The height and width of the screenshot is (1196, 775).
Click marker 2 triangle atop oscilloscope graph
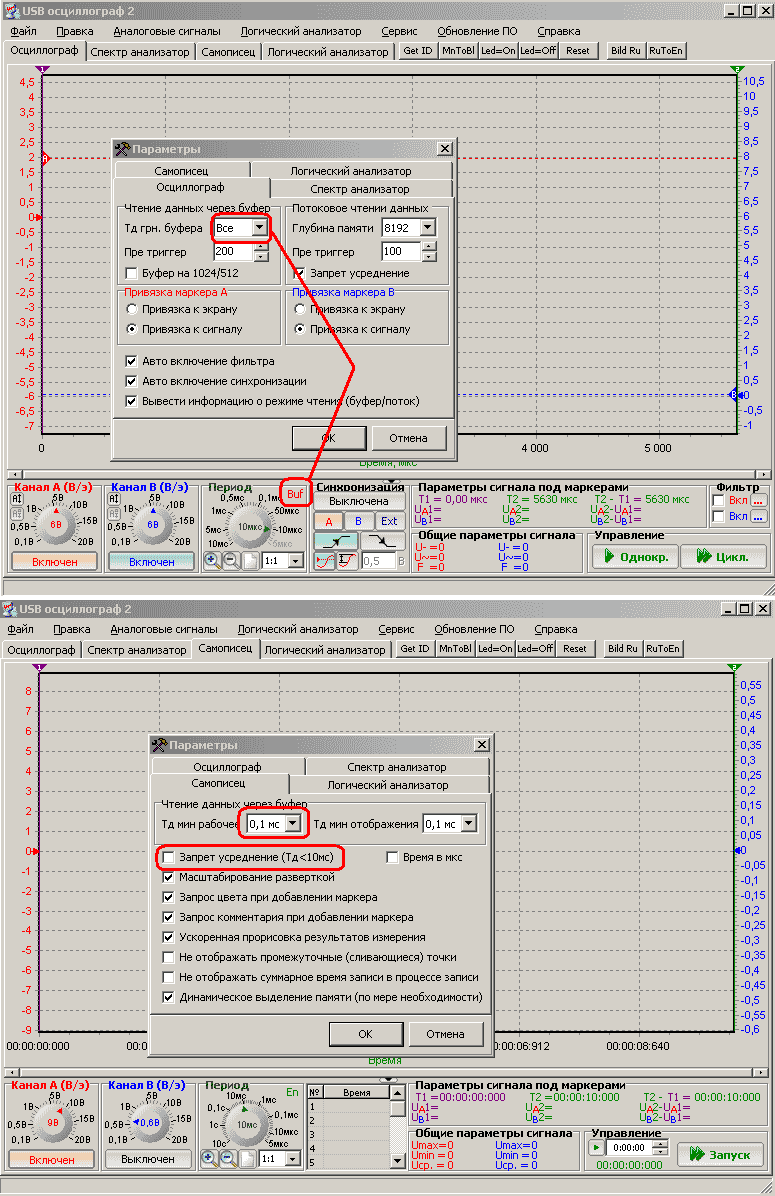[x=736, y=69]
